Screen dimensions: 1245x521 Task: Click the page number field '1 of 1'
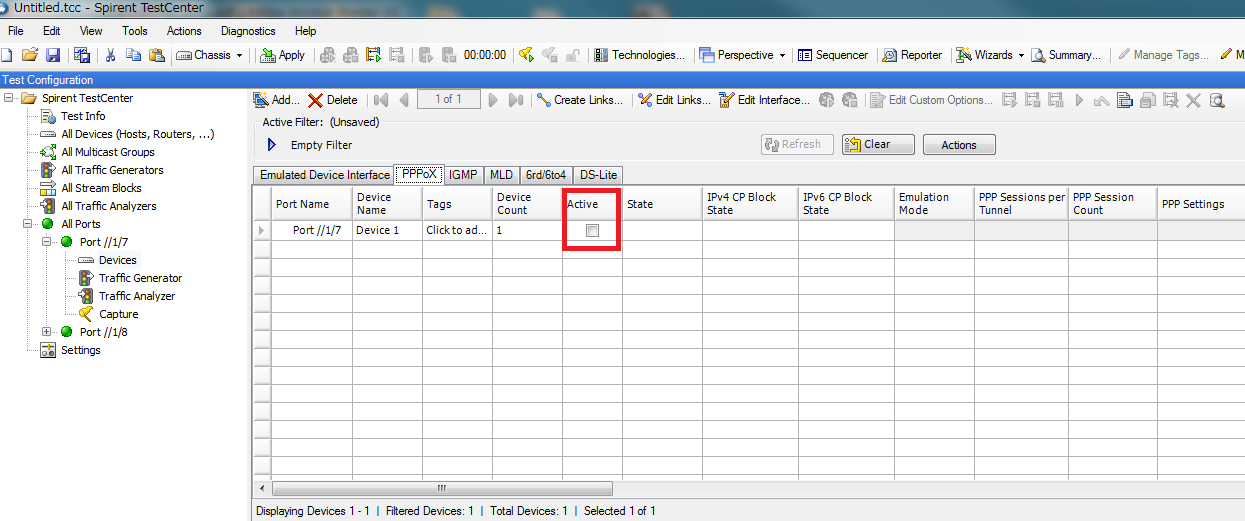click(x=447, y=99)
